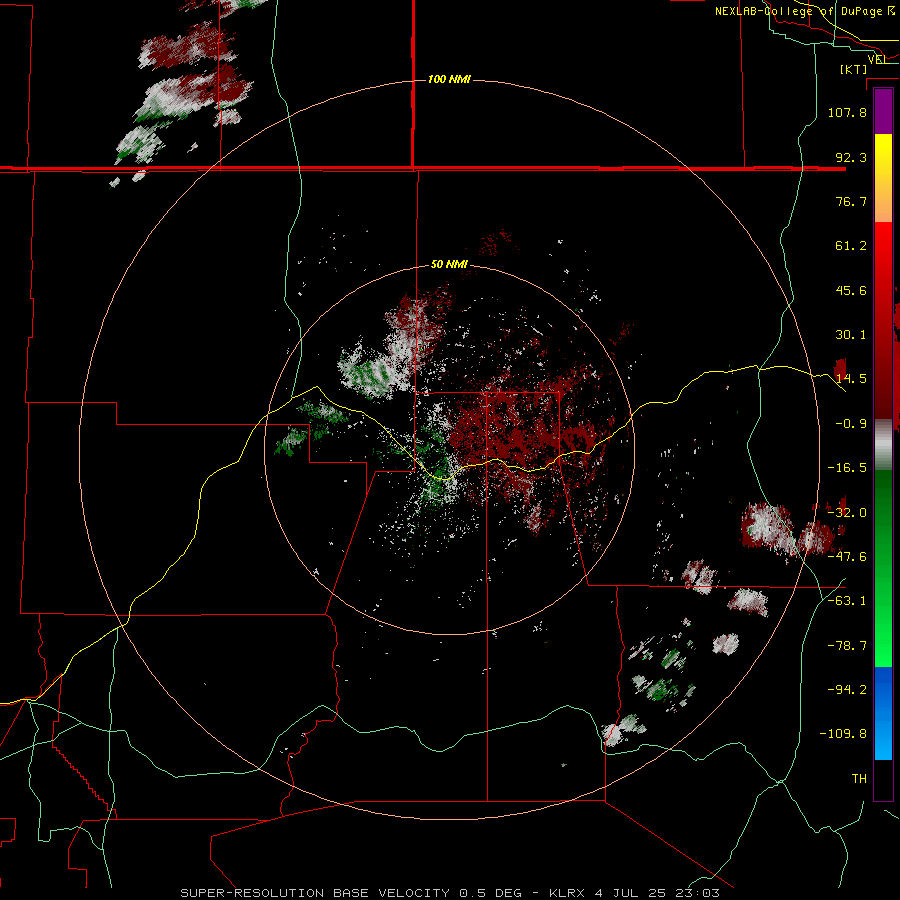Click the TH legend label
The height and width of the screenshot is (900, 900).
click(859, 779)
